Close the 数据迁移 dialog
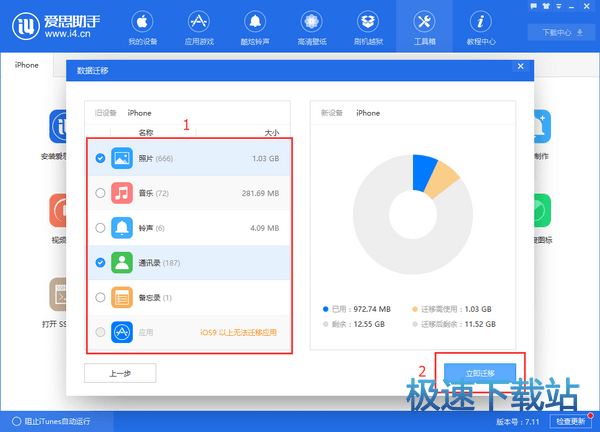600x432 pixels. 520,66
